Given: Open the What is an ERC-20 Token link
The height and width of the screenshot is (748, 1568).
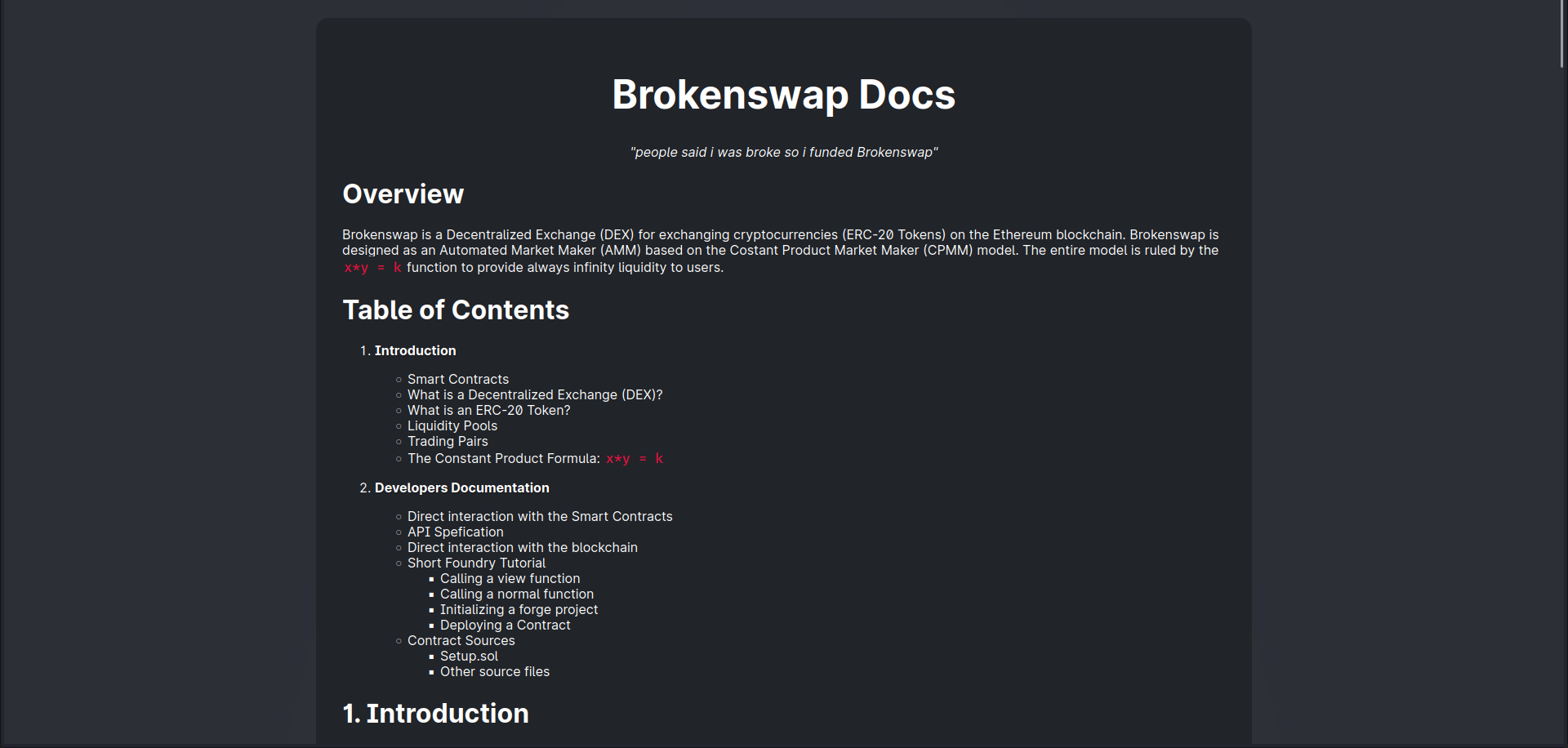Looking at the screenshot, I should coord(488,410).
